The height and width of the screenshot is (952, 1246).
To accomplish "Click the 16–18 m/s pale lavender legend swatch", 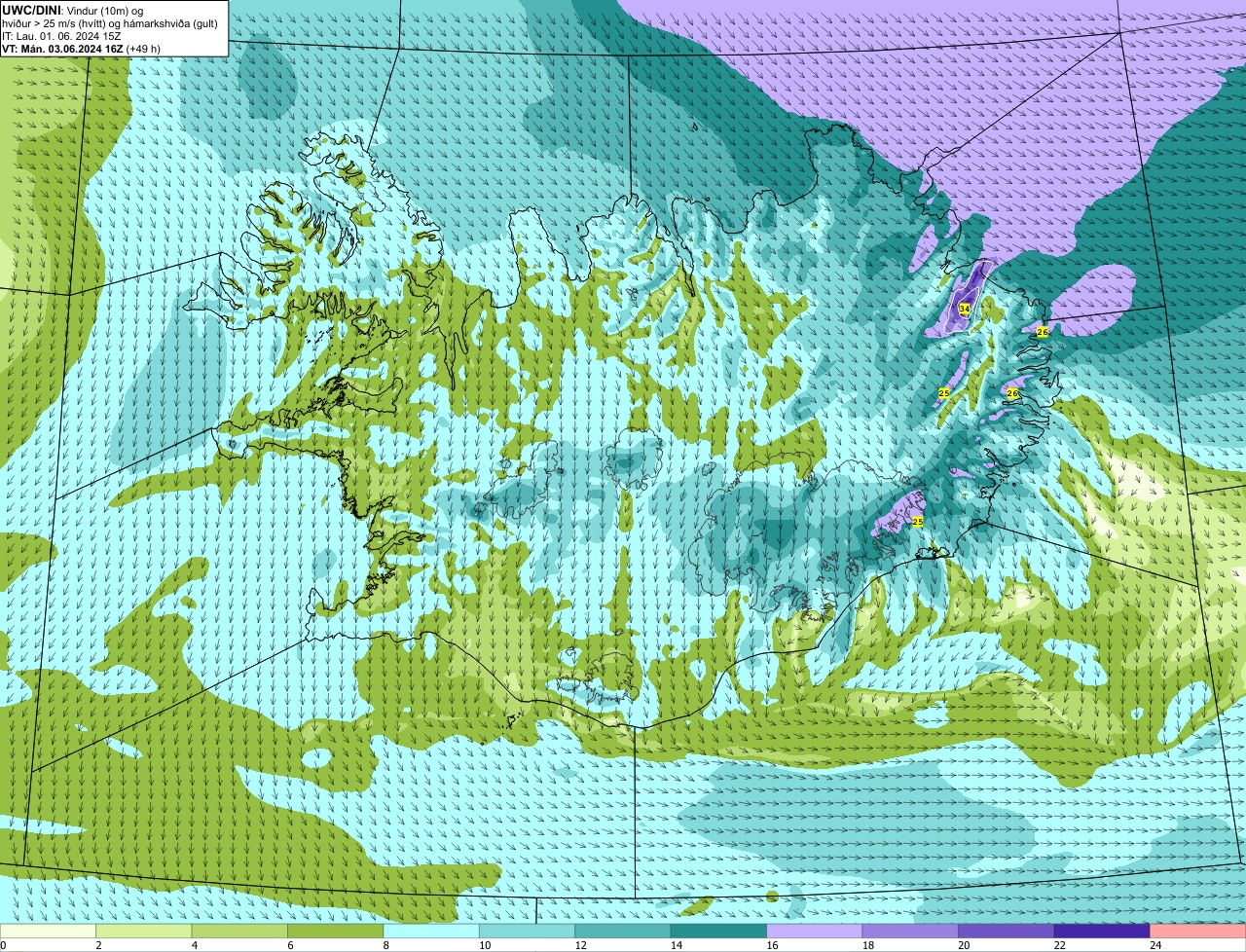I will click(815, 931).
